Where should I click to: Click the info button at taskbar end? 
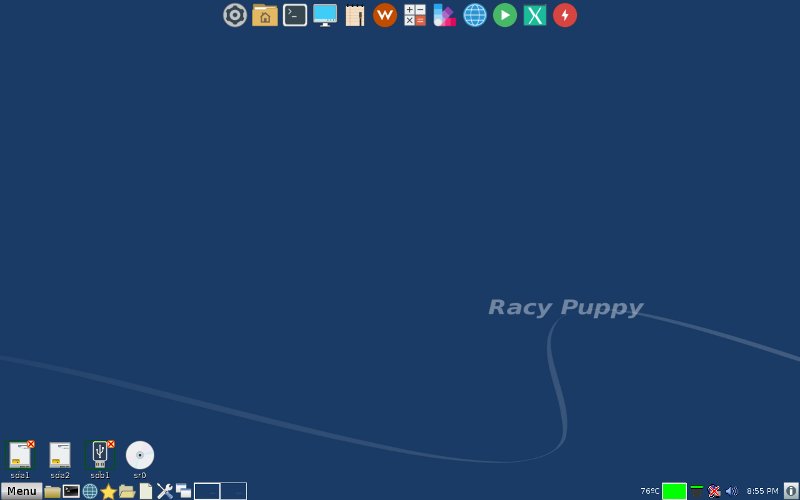tap(791, 491)
